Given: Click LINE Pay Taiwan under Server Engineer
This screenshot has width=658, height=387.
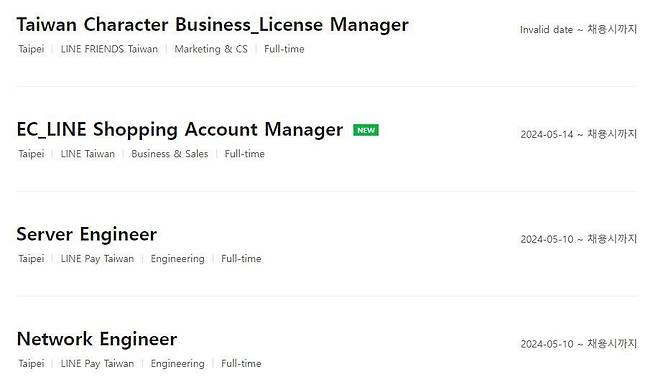Looking at the screenshot, I should tap(97, 259).
